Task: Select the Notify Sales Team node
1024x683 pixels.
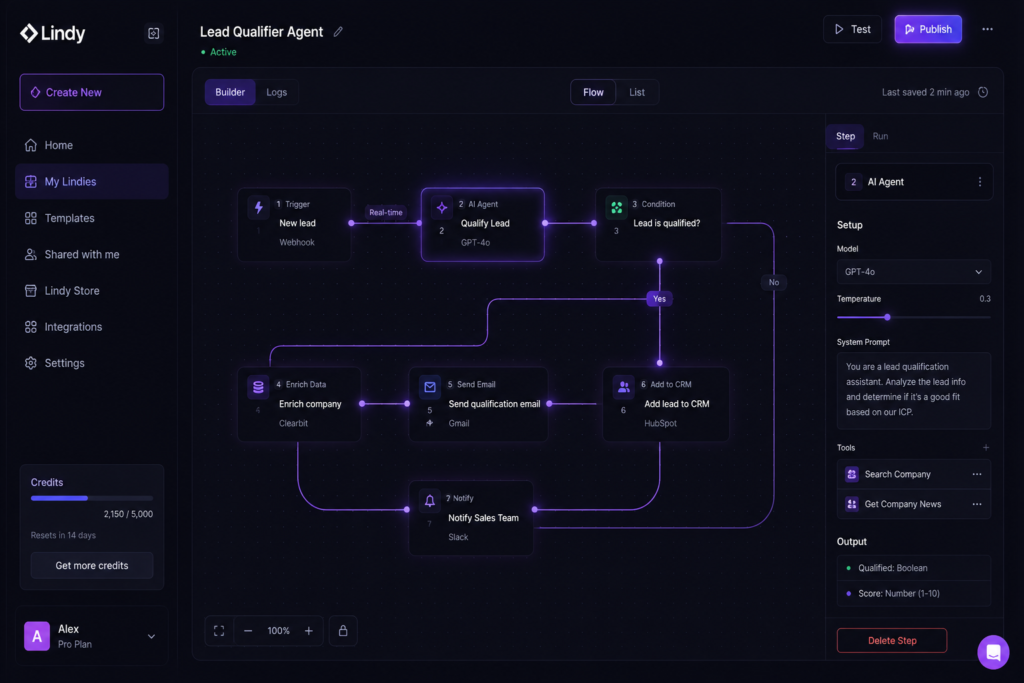Action: point(471,518)
